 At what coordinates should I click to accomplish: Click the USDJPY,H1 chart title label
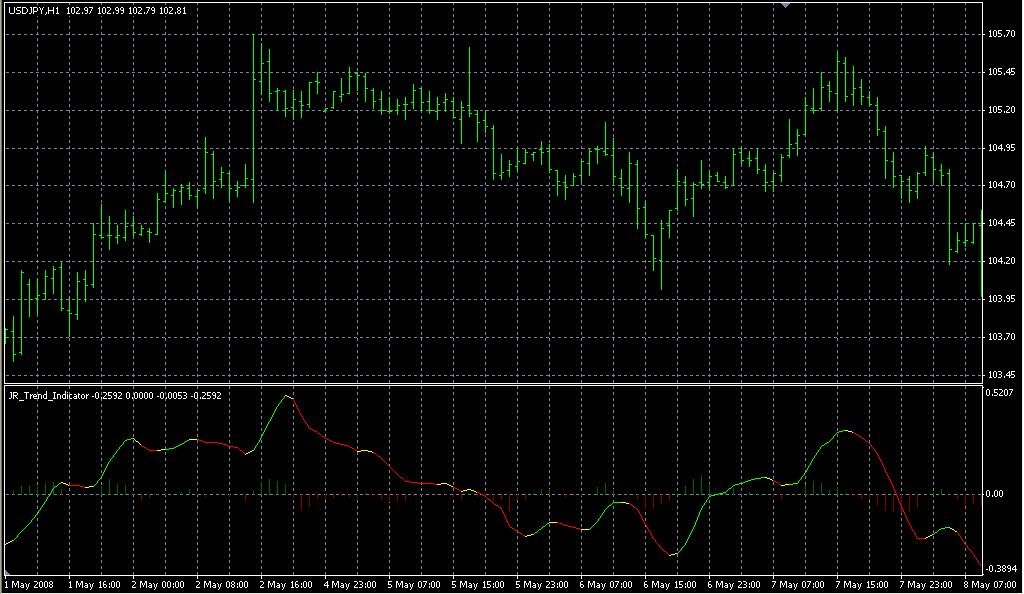tap(34, 10)
